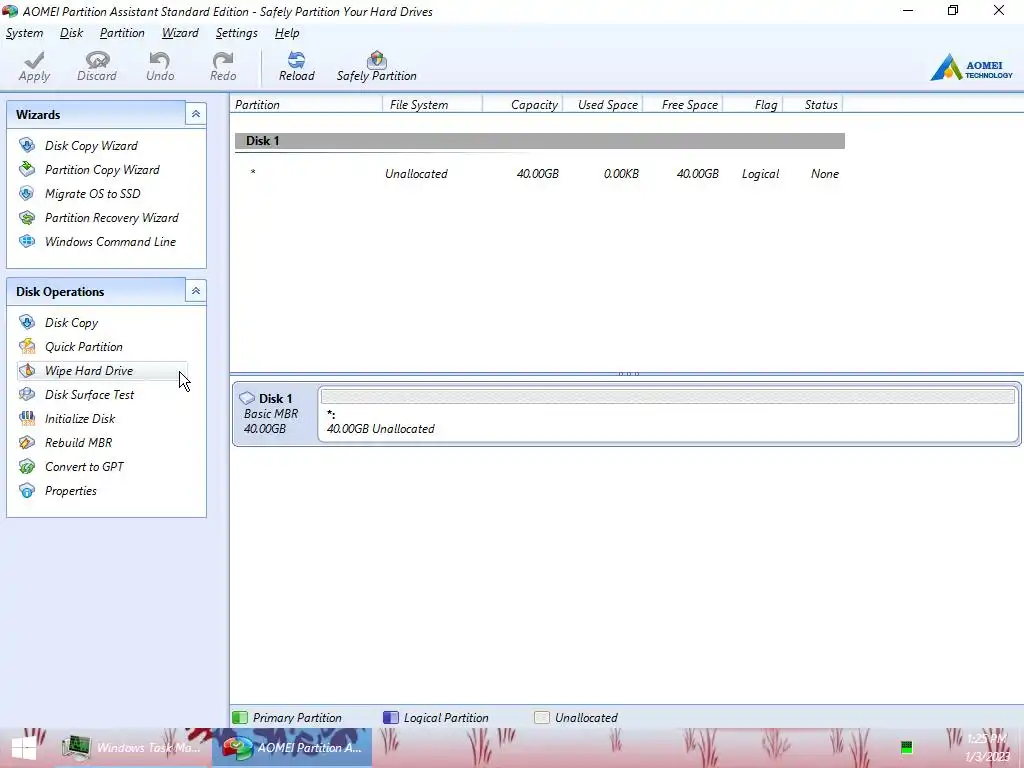Open the Settings menu

click(236, 33)
